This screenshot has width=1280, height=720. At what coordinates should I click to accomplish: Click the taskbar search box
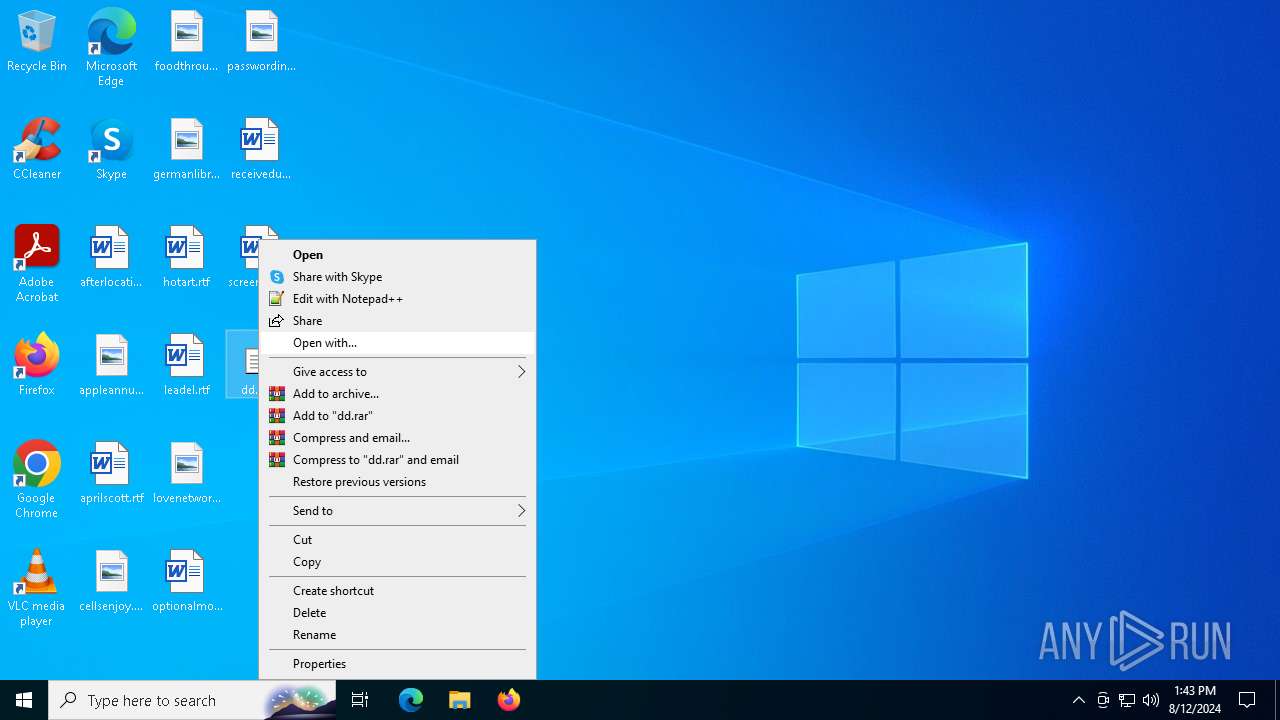tap(192, 700)
